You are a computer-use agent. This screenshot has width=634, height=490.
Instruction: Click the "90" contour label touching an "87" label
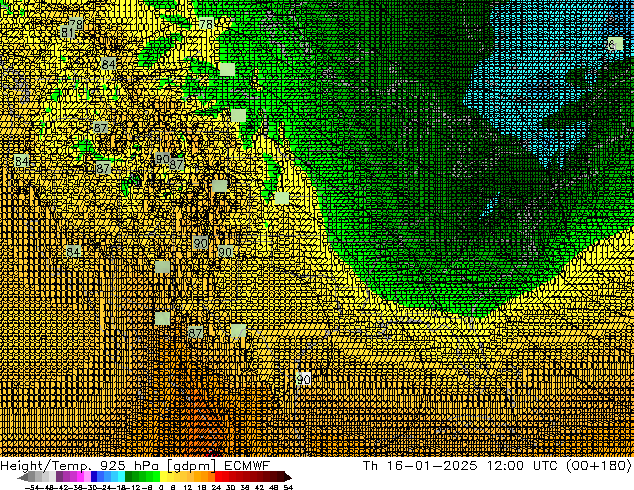pyautogui.click(x=163, y=158)
